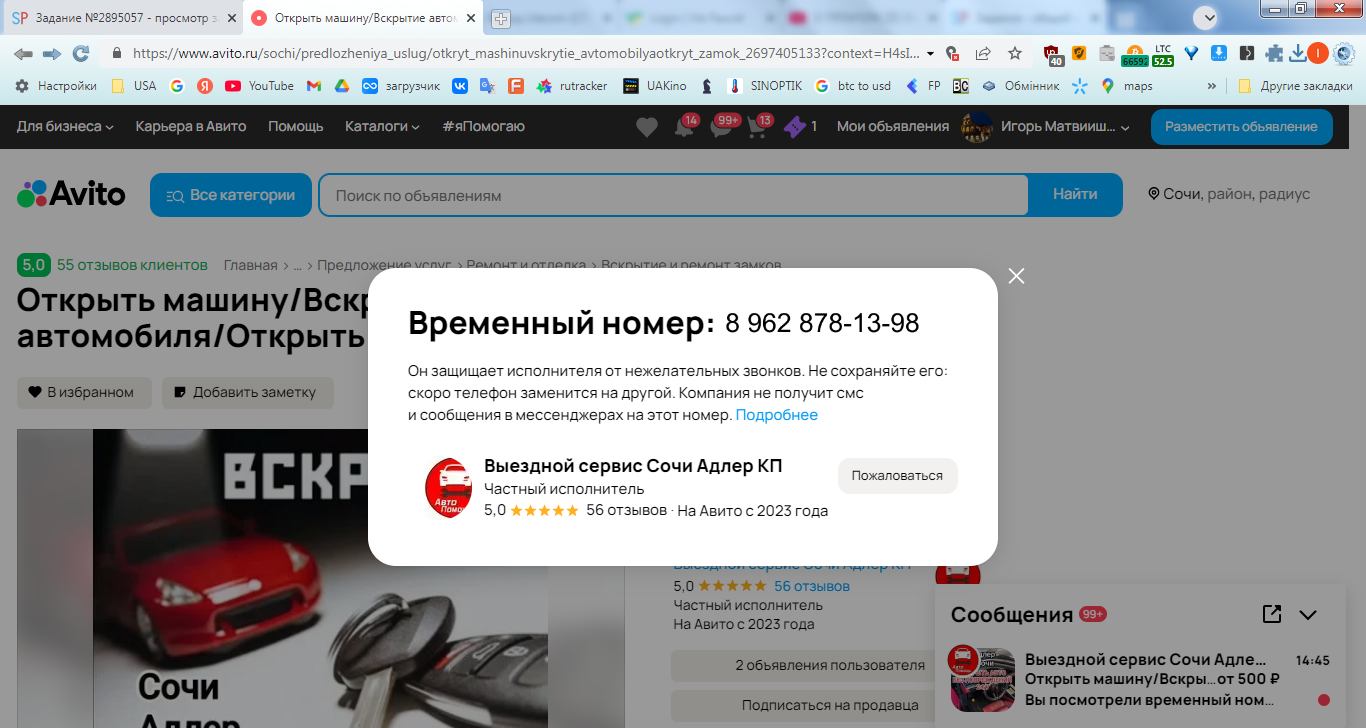Open notifications bell with 14 badge
1366x728 pixels.
click(x=684, y=127)
